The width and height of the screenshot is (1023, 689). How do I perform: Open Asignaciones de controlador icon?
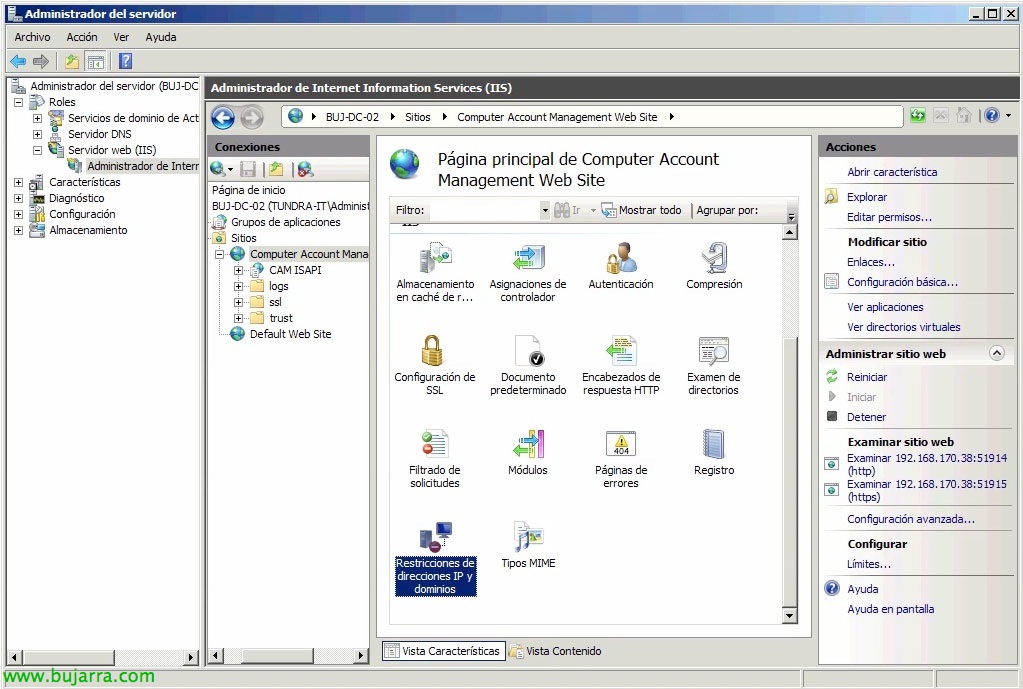coord(528,273)
